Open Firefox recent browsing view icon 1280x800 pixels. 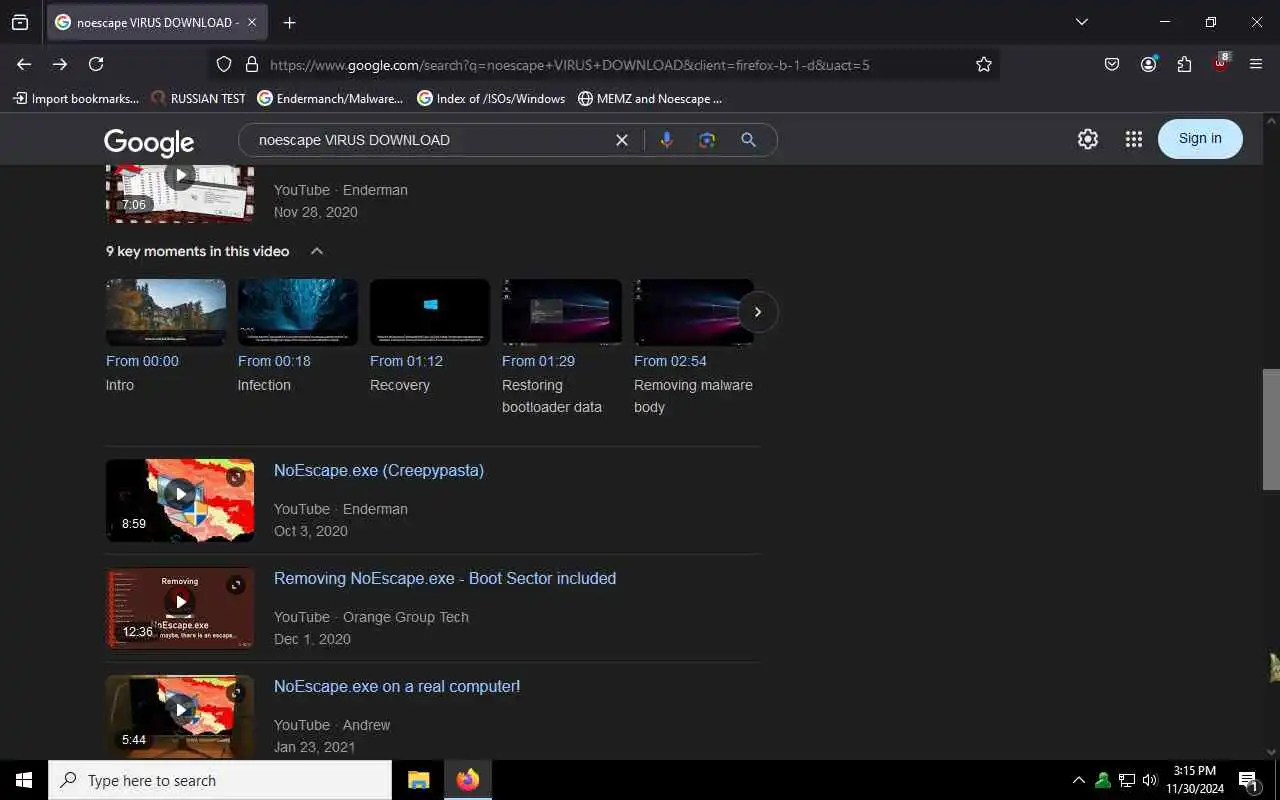tap(20, 22)
